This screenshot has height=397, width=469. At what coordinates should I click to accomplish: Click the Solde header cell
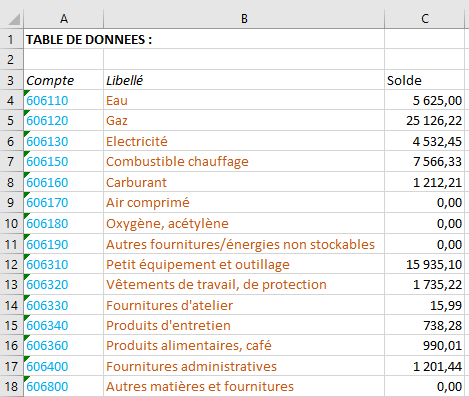(x=424, y=80)
